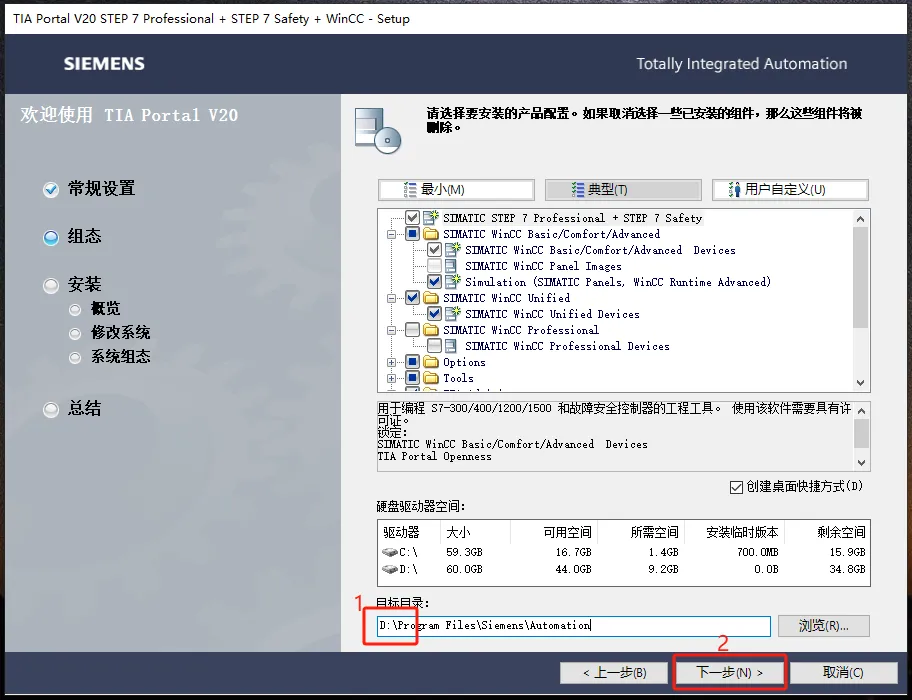The height and width of the screenshot is (700, 912).
Task: Click the 概览 sub-step indicator
Action: pos(75,309)
